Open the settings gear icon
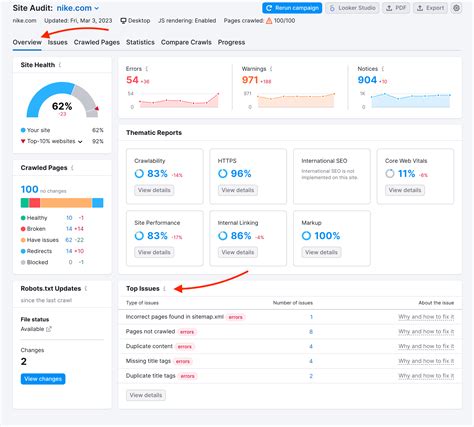Viewport: 474px width, 427px height. pyautogui.click(x=456, y=8)
